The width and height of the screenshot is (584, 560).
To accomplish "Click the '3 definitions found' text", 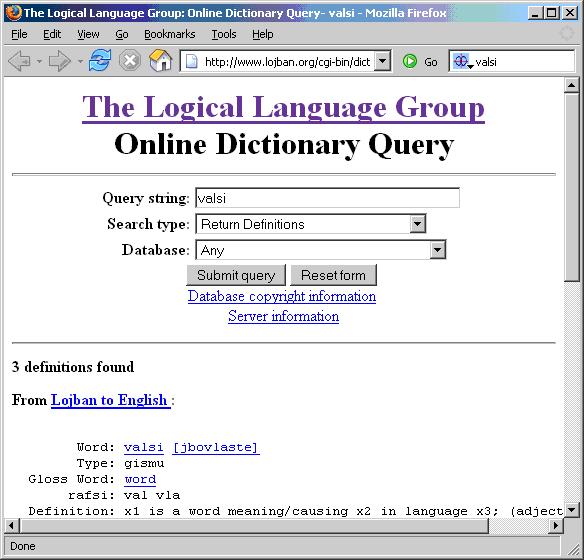I will 73,367.
